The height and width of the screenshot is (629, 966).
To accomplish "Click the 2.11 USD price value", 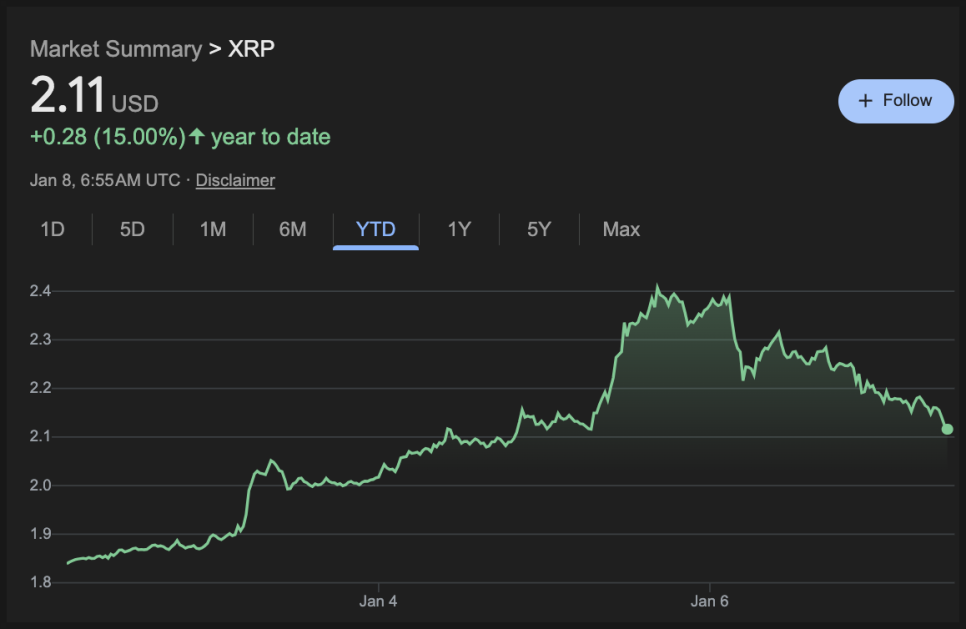I will pos(68,97).
